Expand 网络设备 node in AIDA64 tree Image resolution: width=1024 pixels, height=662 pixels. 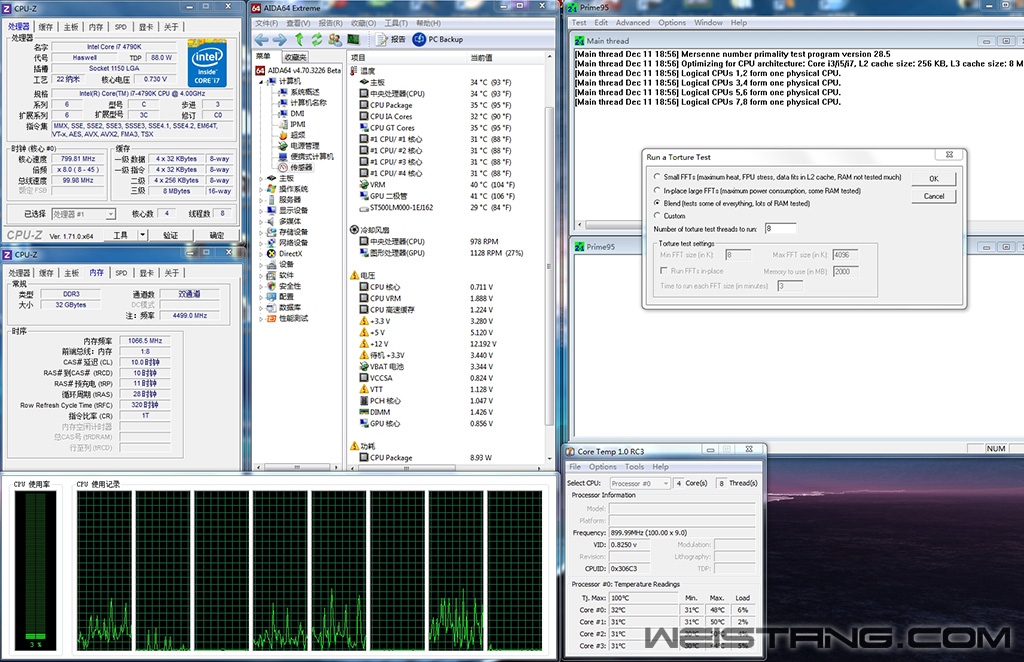(x=261, y=243)
